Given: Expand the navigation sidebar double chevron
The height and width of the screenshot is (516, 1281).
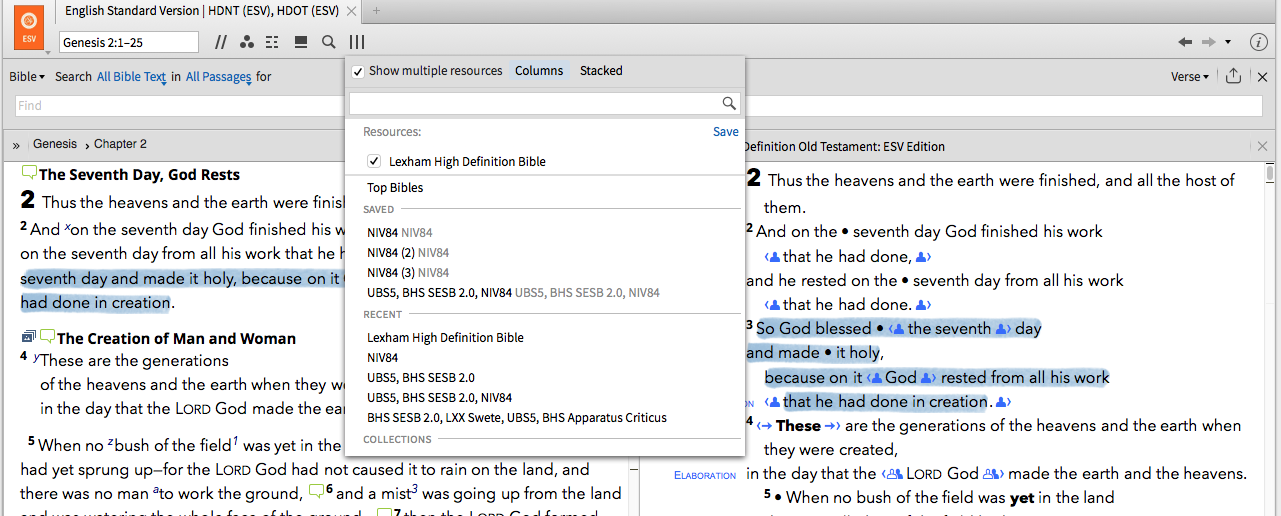Looking at the screenshot, I should coord(16,145).
